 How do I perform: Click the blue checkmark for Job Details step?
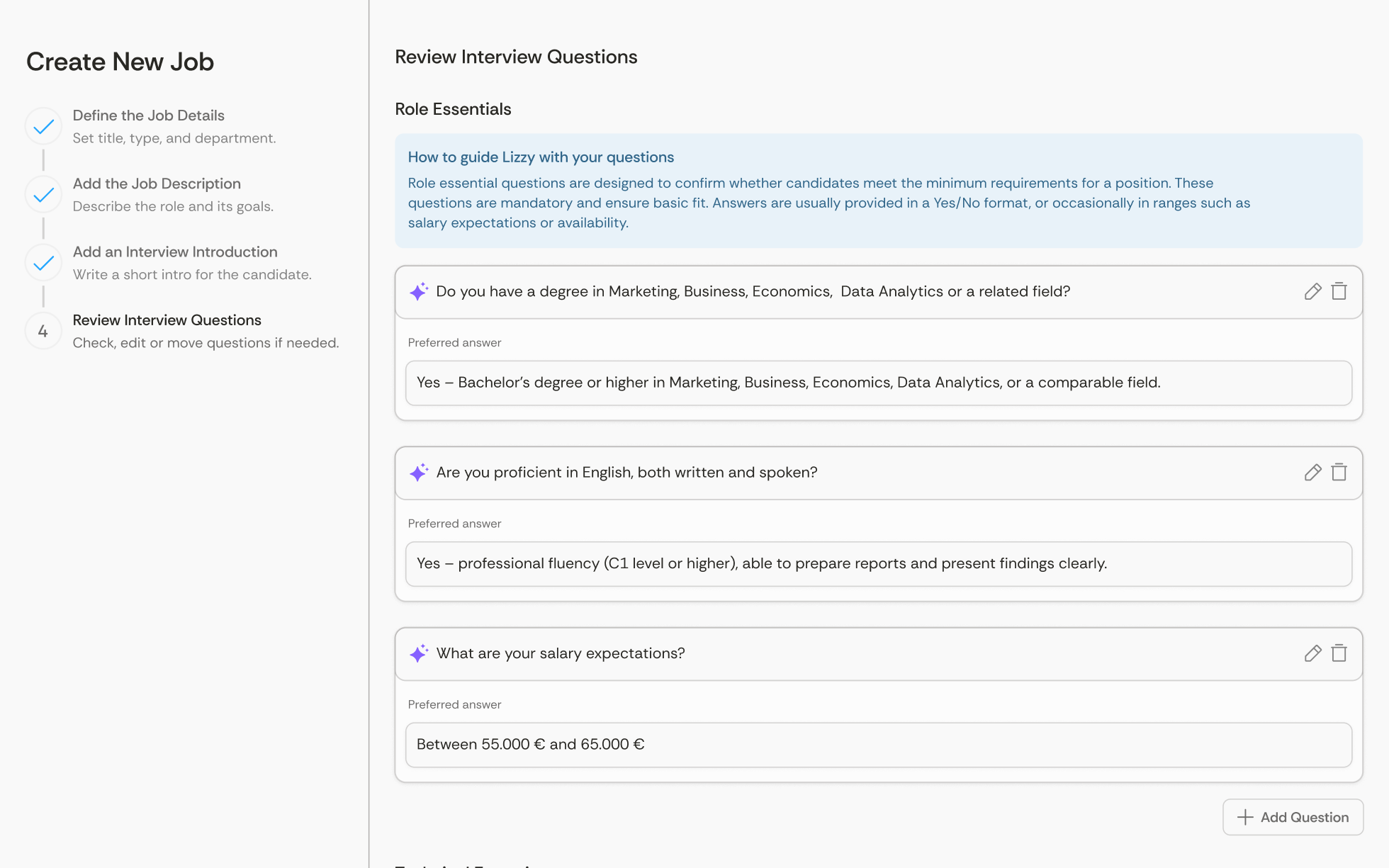43,125
